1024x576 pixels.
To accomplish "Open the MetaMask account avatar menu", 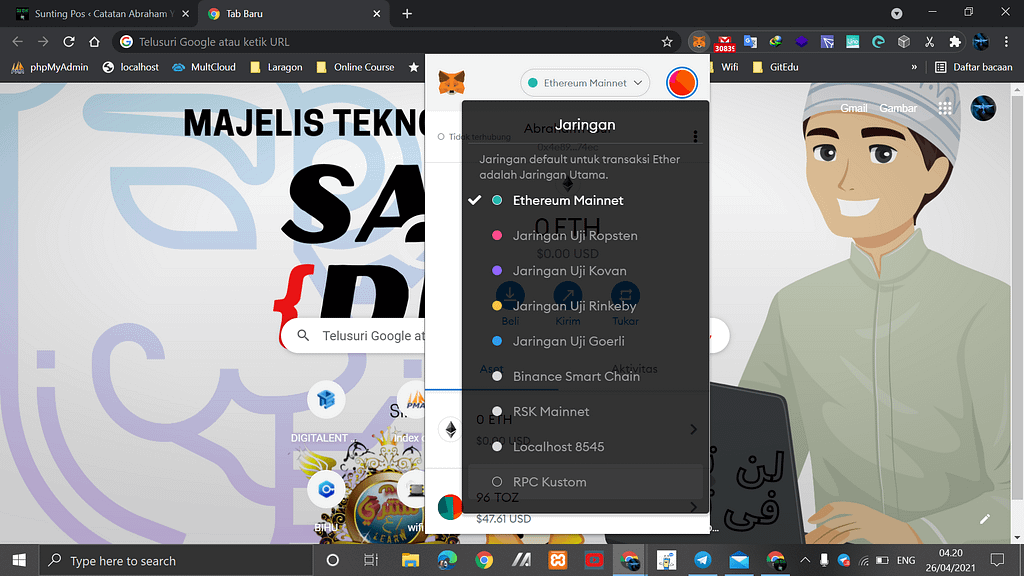I will click(682, 83).
